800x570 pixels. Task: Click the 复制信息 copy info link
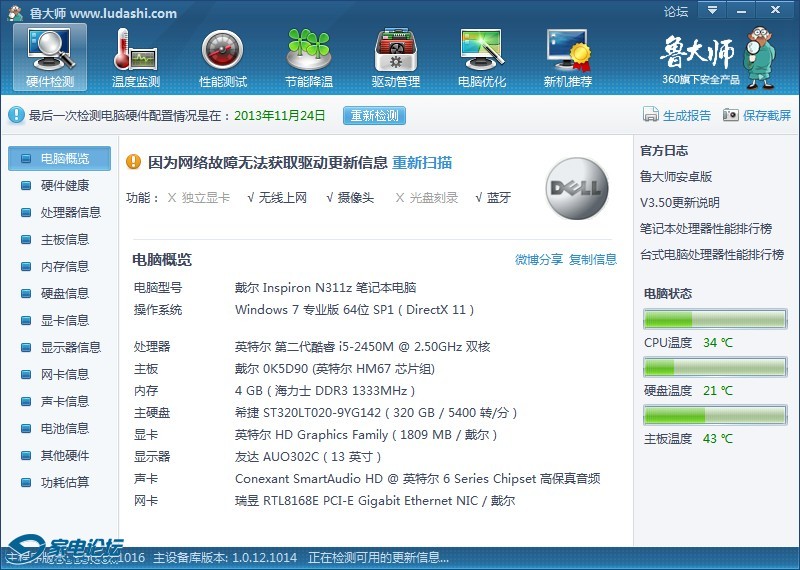[x=593, y=260]
